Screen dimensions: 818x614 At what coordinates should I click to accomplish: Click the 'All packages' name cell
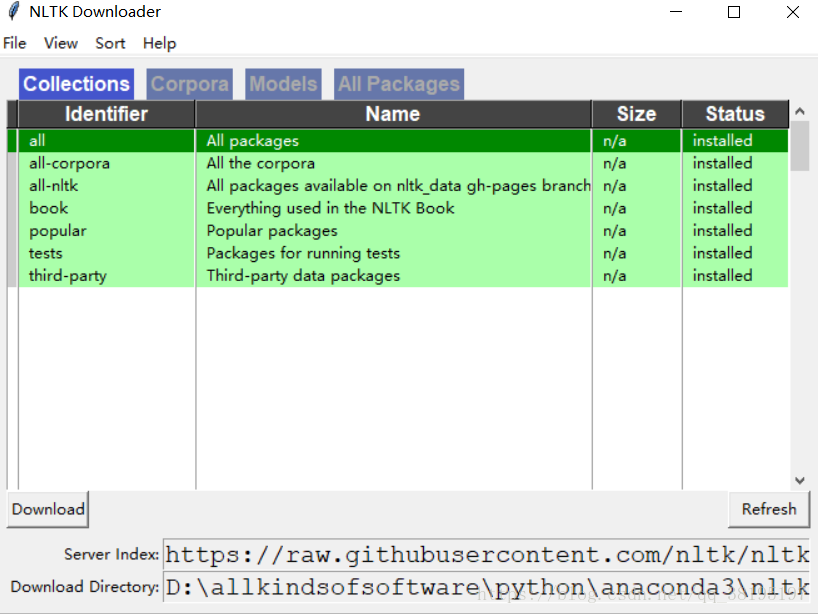click(x=393, y=141)
